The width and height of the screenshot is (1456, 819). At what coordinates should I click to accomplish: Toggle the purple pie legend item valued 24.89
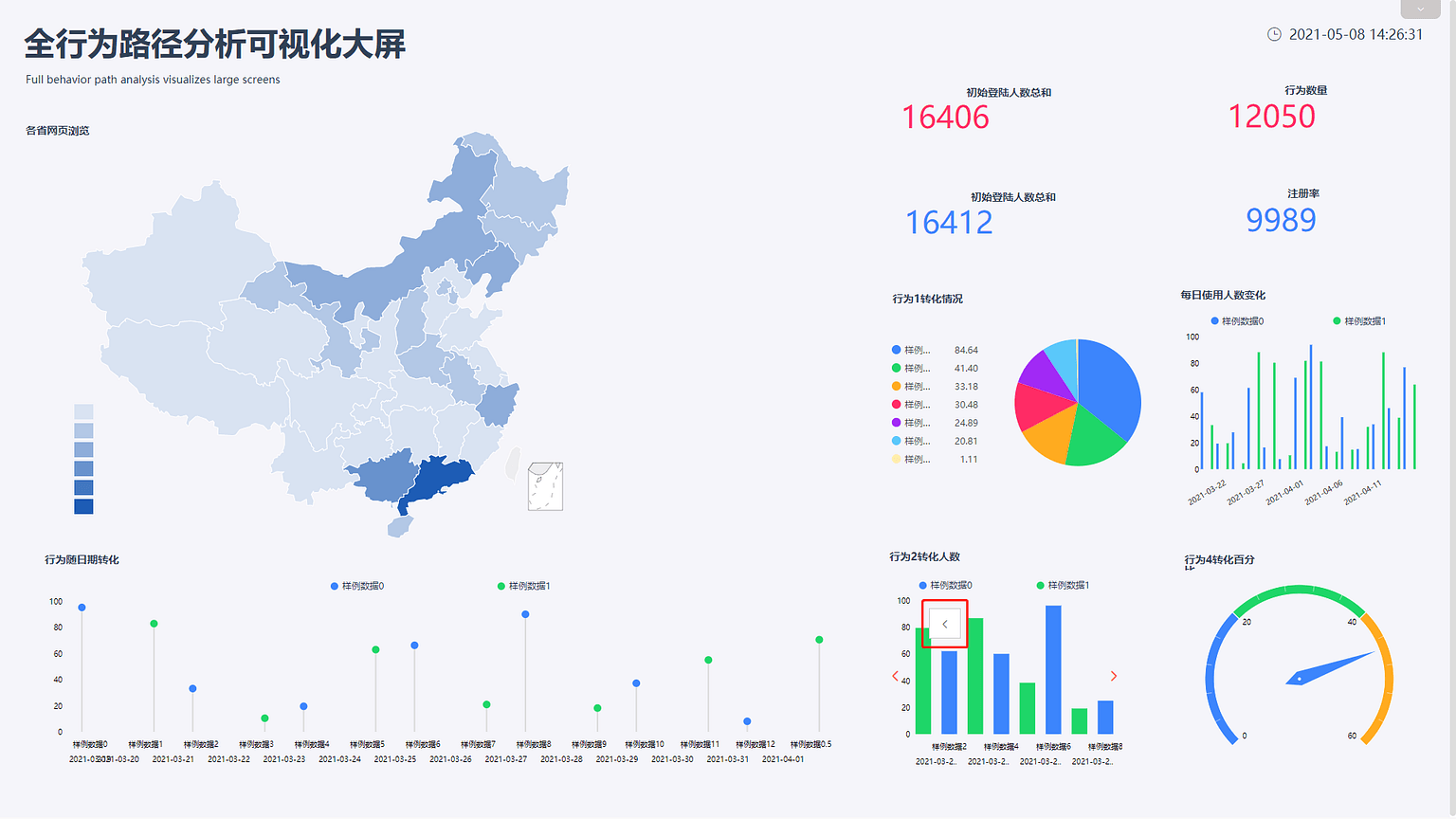(x=935, y=423)
